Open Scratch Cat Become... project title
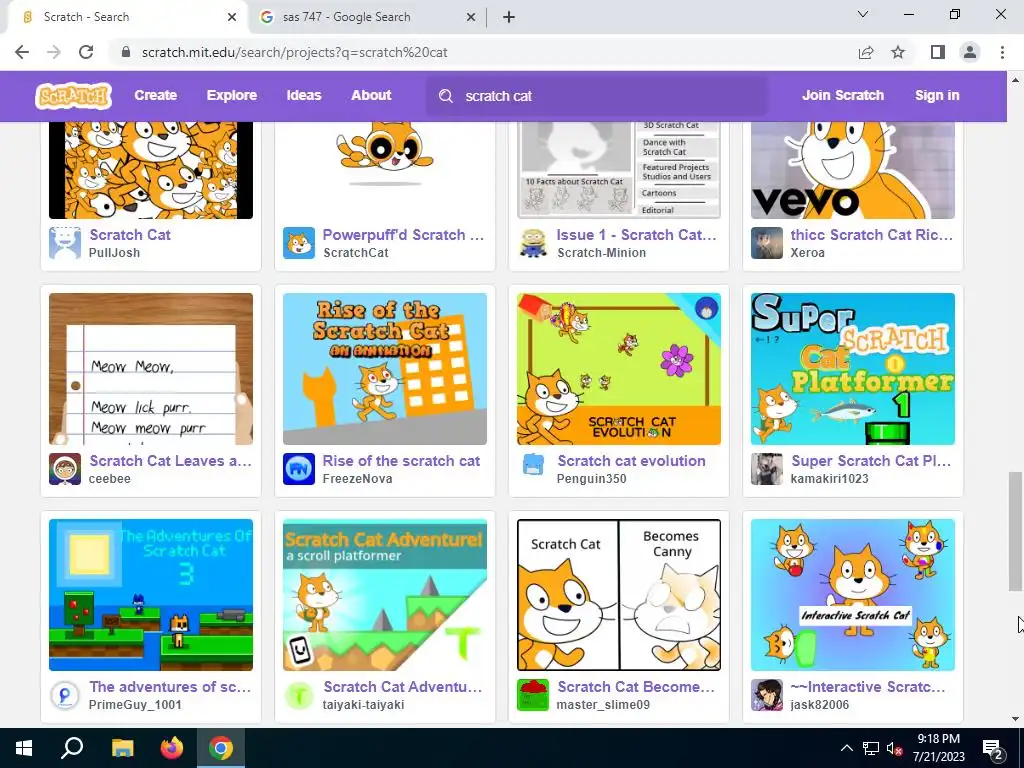 pos(635,686)
